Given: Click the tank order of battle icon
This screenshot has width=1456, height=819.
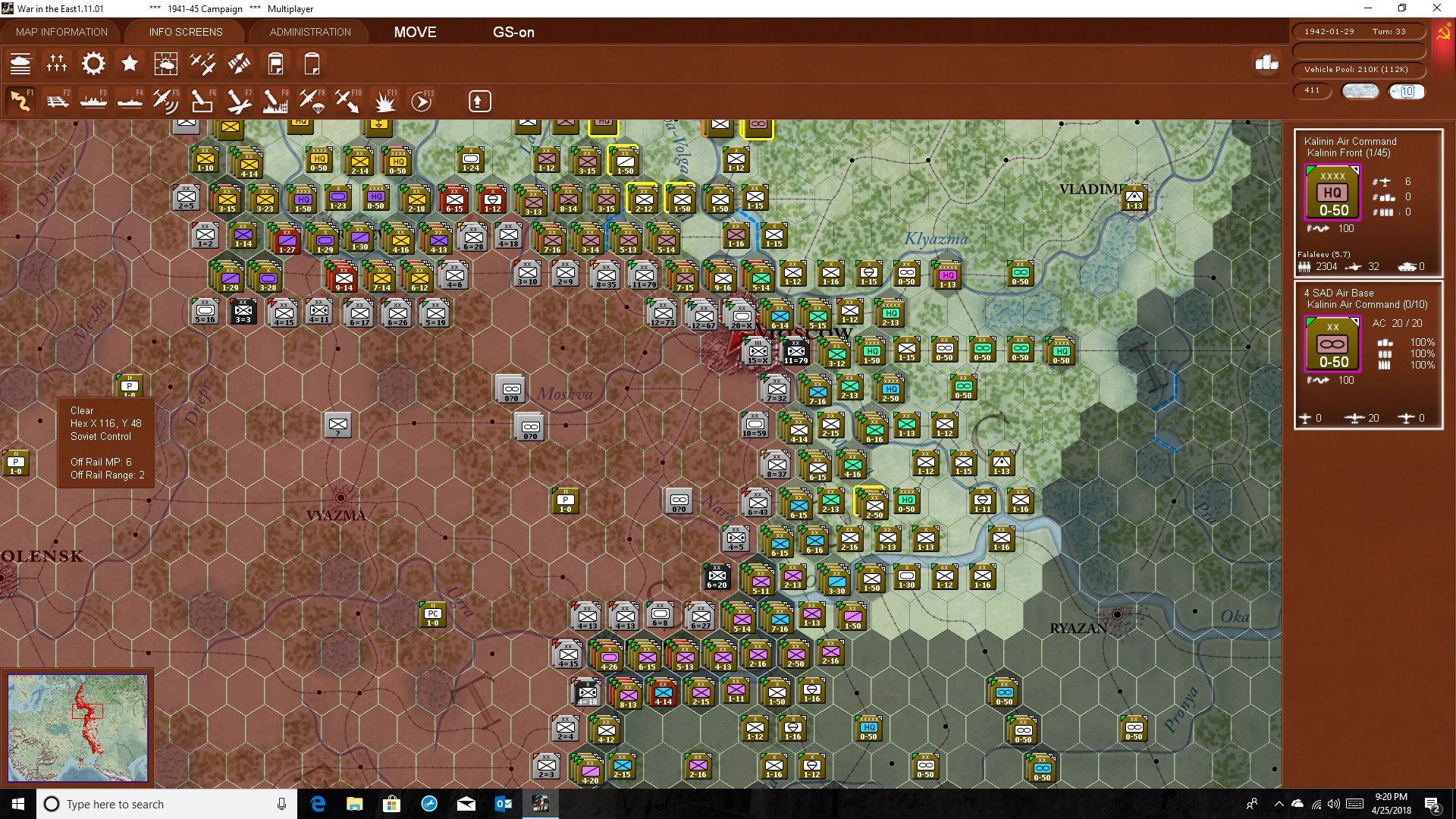Looking at the screenshot, I should 20,64.
